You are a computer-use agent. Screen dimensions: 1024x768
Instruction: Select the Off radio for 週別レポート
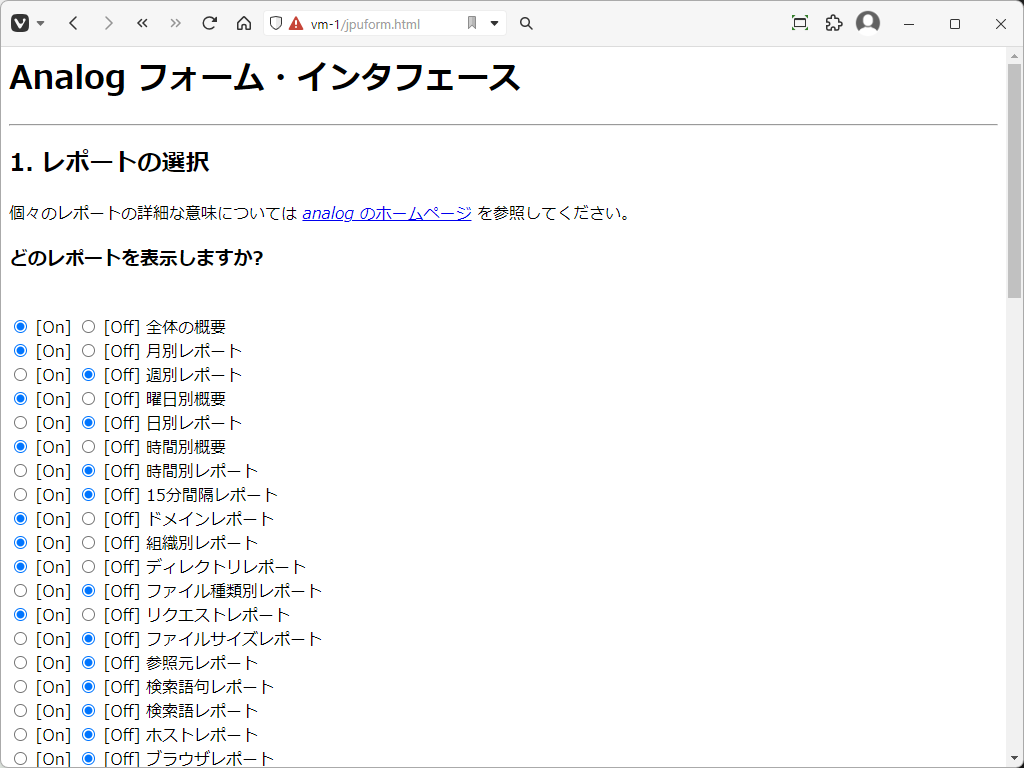click(88, 375)
